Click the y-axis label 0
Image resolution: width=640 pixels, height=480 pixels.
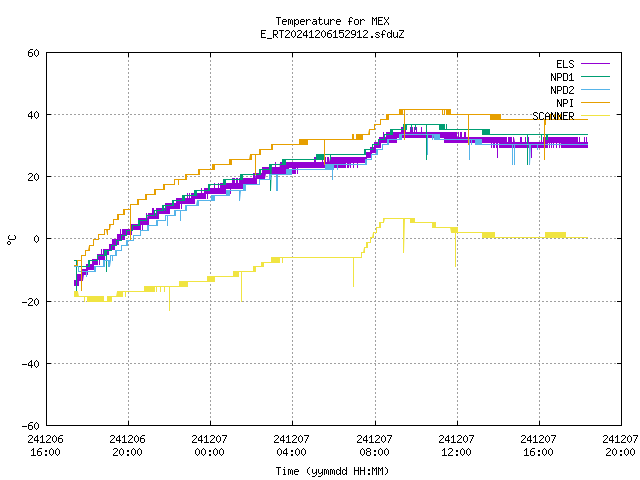click(x=36, y=239)
